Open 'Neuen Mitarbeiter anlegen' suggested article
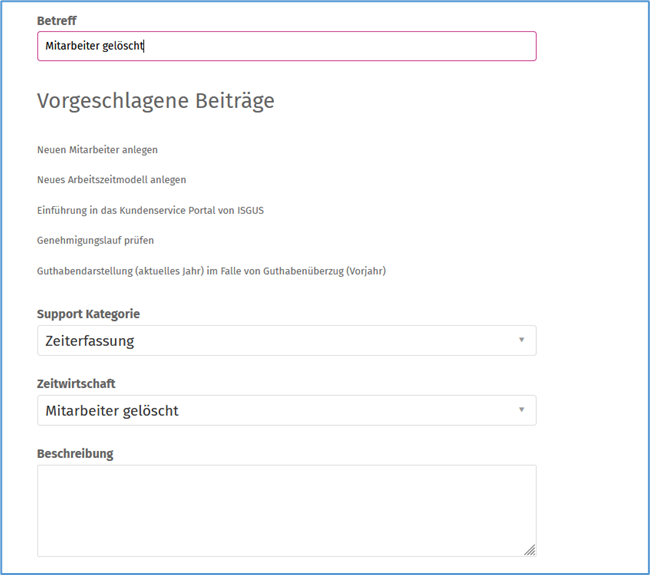The width and height of the screenshot is (650, 575). point(97,150)
